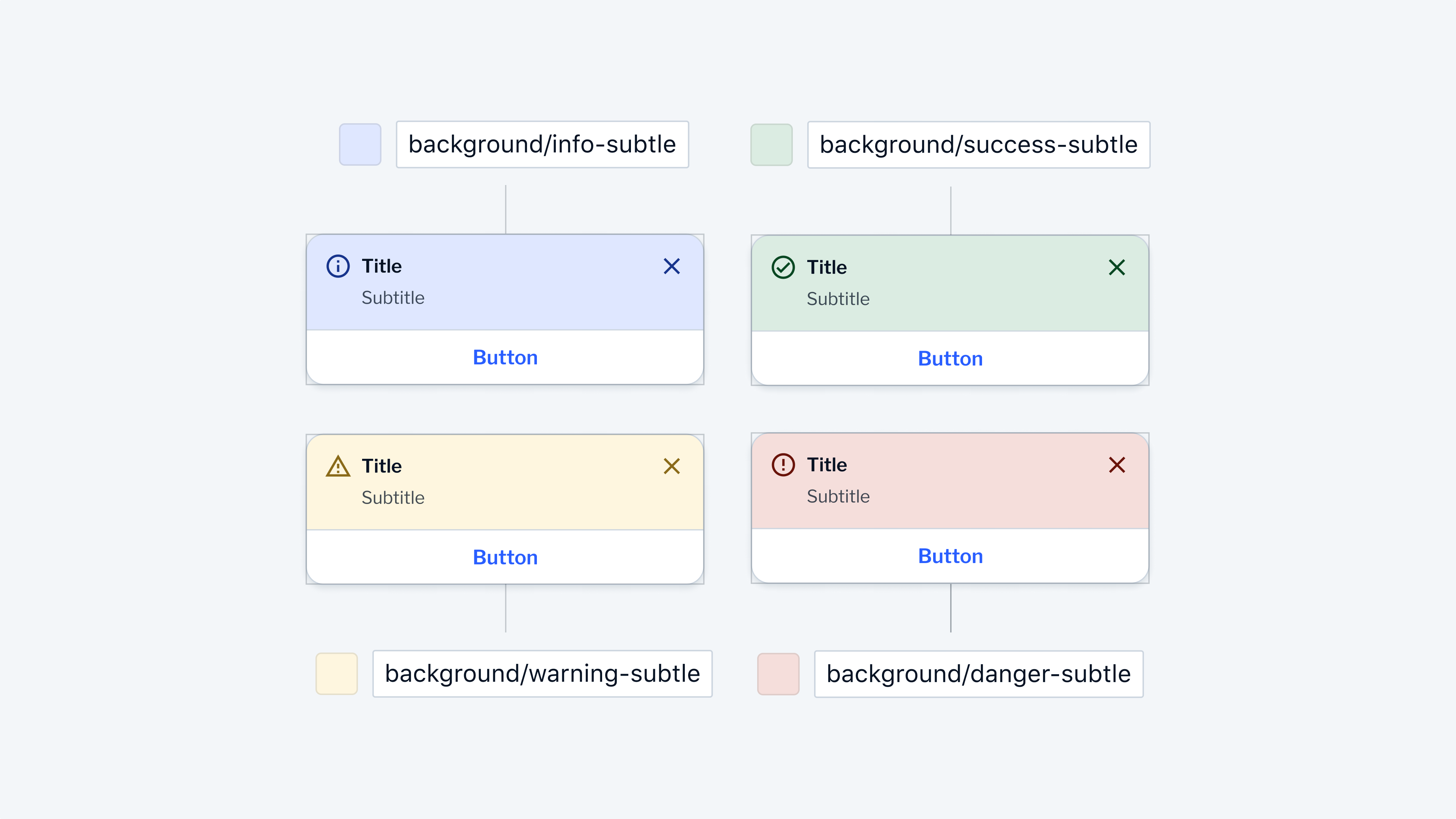
Task: Select the background/warning-subtle color swatch
Action: [x=336, y=674]
